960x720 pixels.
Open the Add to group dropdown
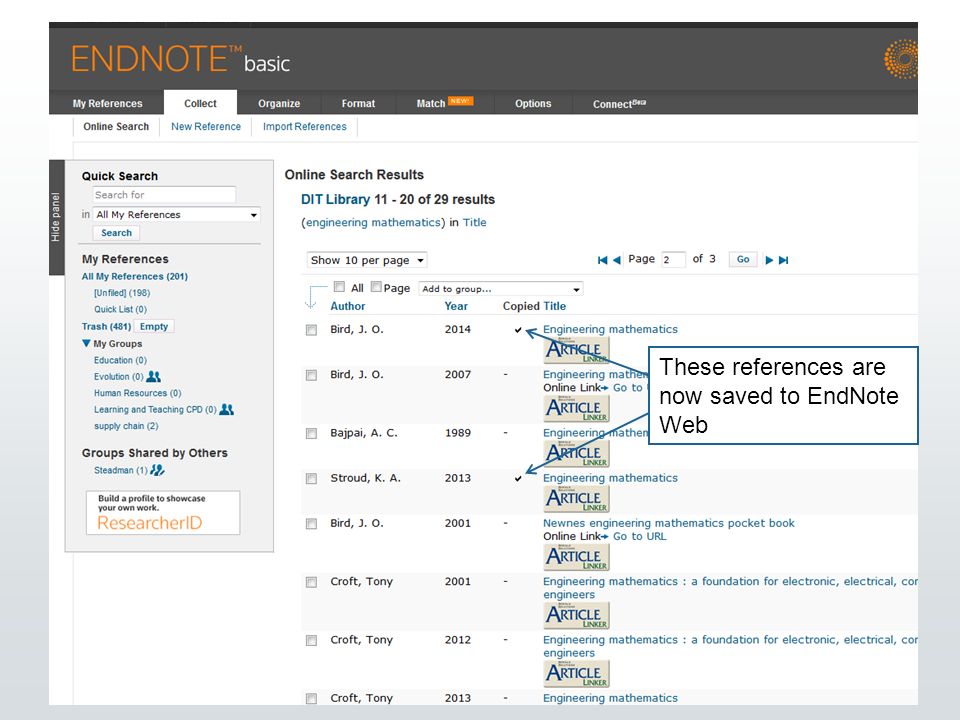[x=500, y=289]
